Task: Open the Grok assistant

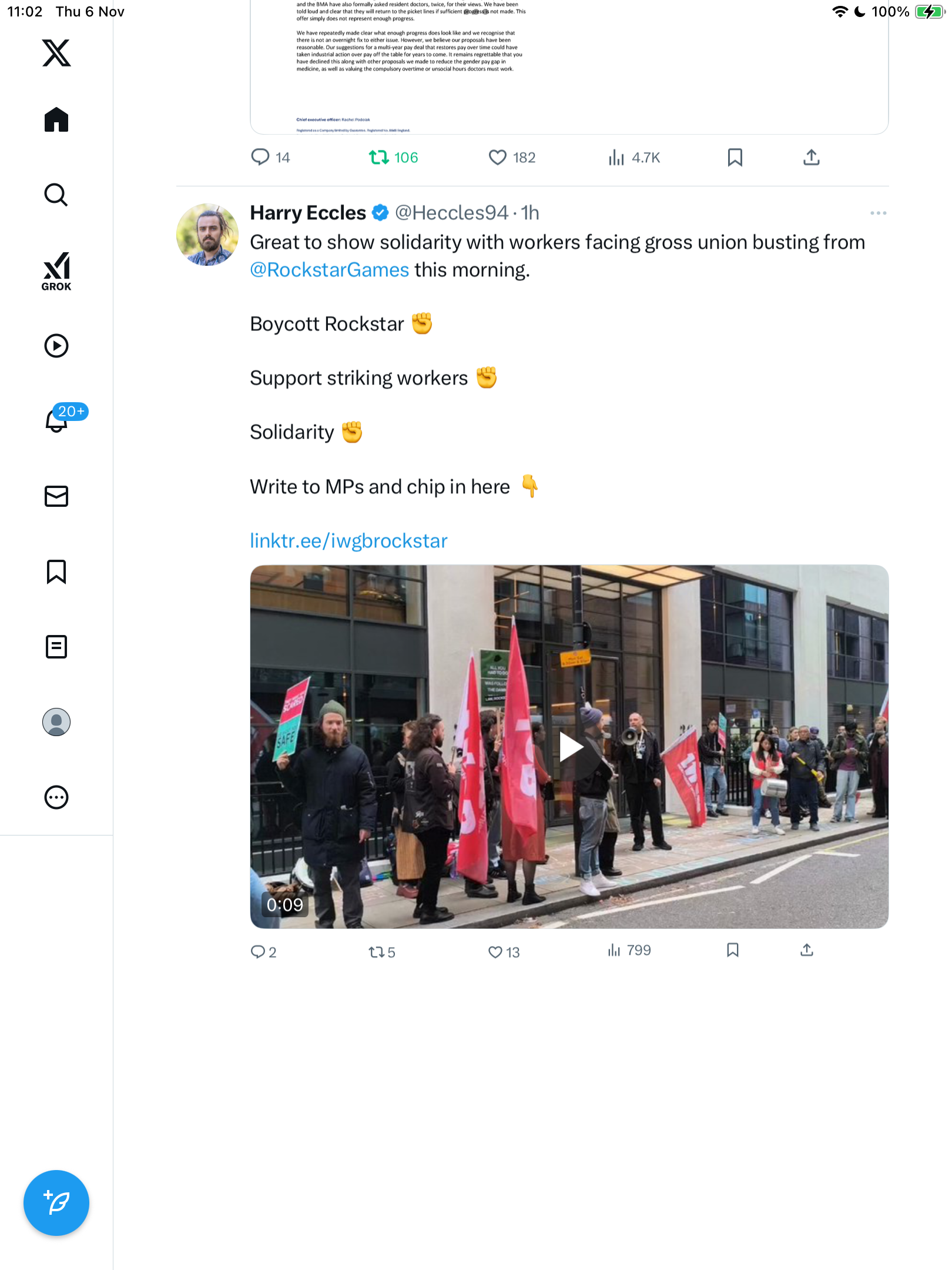Action: pyautogui.click(x=56, y=272)
